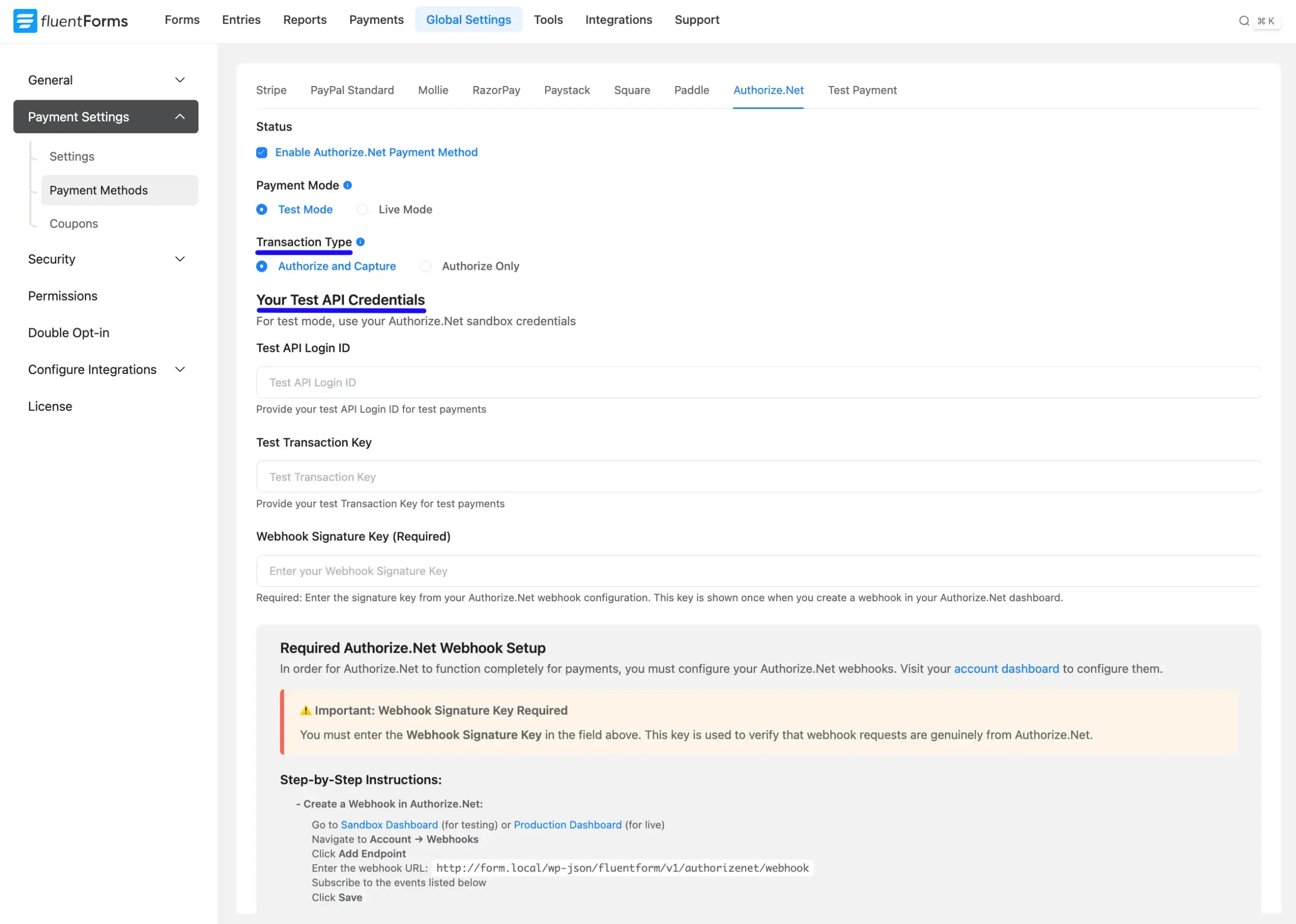1296x924 pixels.
Task: Click the Transaction Type info icon
Action: [360, 242]
